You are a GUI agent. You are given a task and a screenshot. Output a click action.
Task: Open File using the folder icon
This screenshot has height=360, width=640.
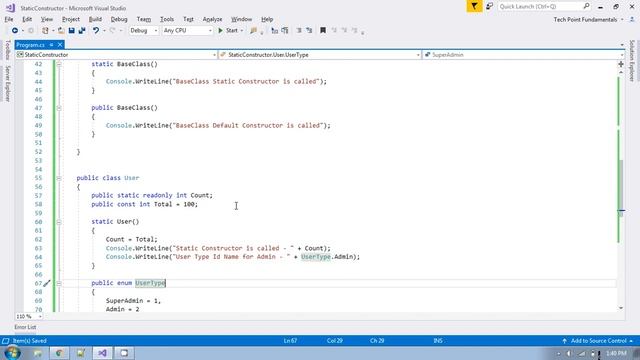point(61,31)
